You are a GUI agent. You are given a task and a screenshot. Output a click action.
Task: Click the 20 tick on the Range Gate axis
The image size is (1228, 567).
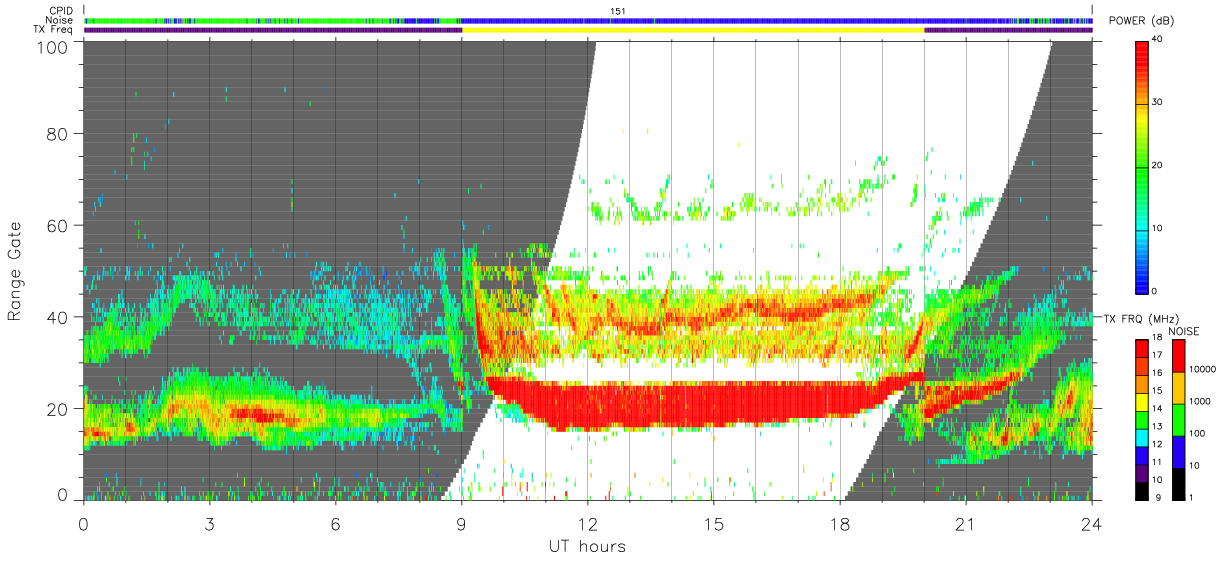[58, 408]
